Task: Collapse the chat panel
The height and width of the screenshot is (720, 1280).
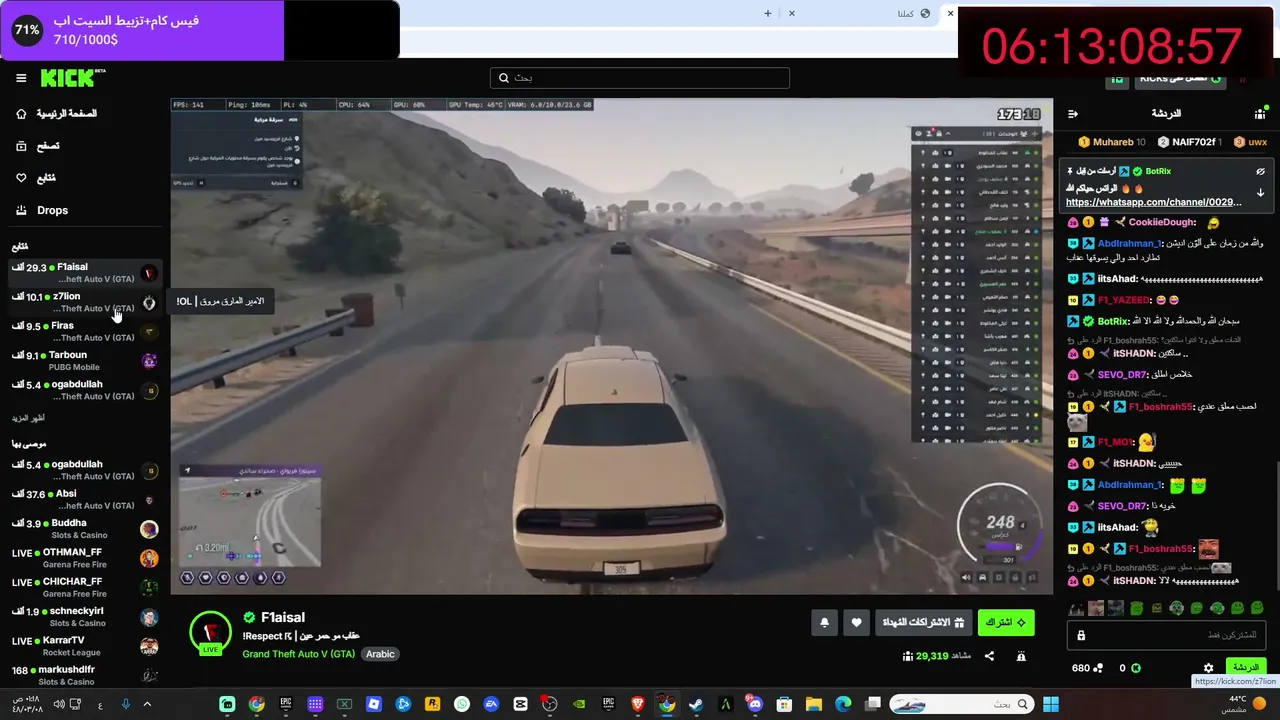Action: (1073, 114)
